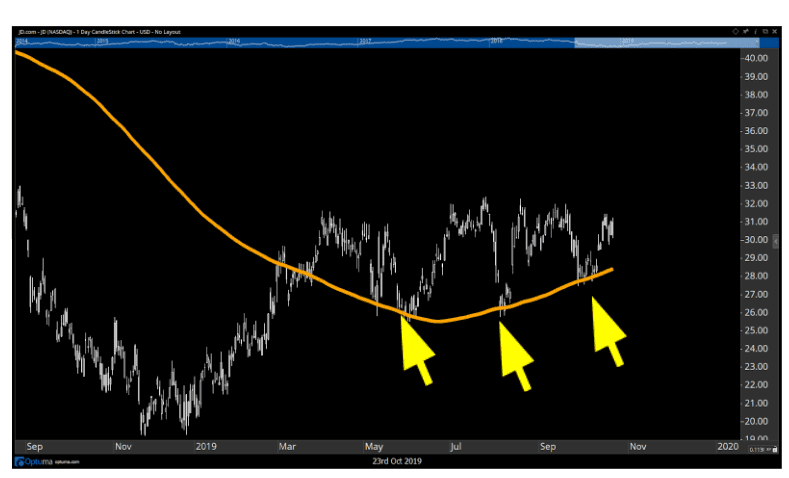Toggle the scale lock padlock icon
This screenshot has height=478, width=789.
(x=775, y=449)
